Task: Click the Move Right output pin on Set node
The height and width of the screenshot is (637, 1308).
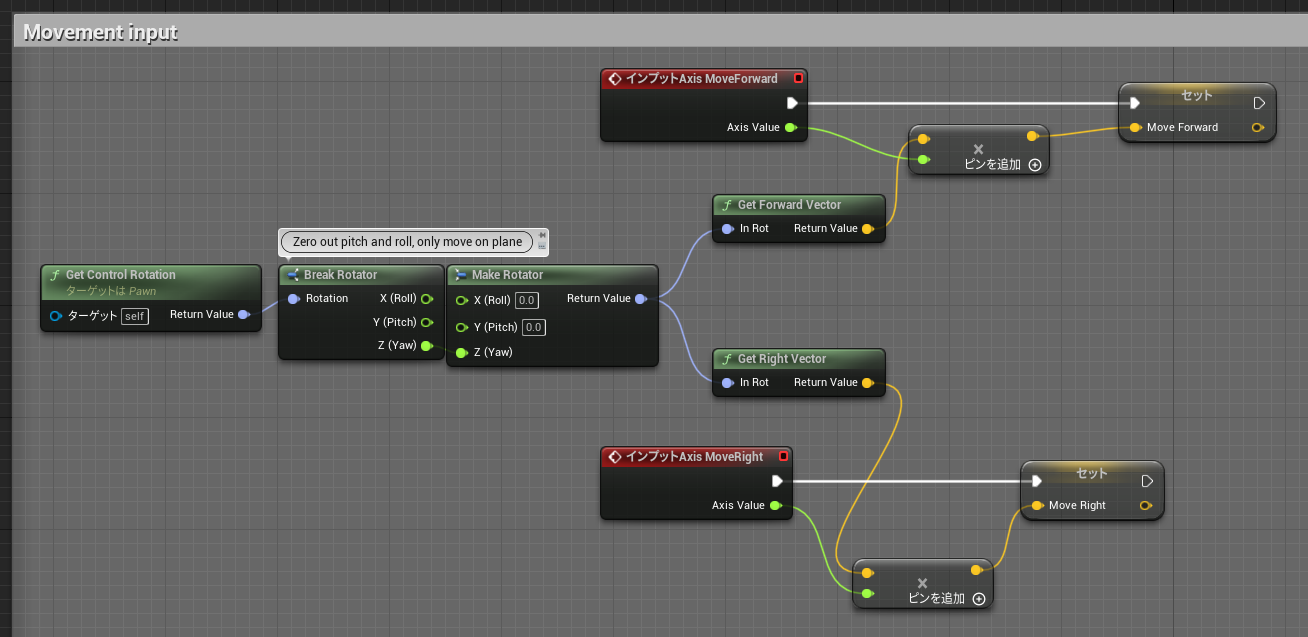Action: tap(1146, 505)
